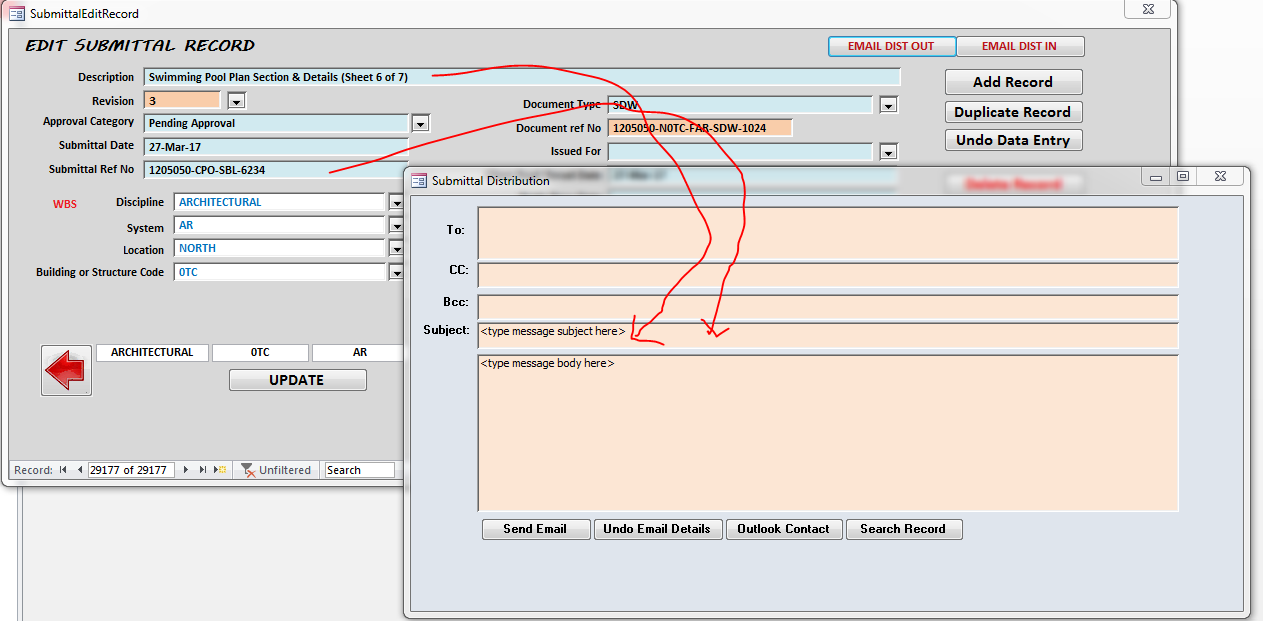This screenshot has height=621, width=1263.
Task: Click the Submittal Distribution window form icon
Action: [x=419, y=180]
